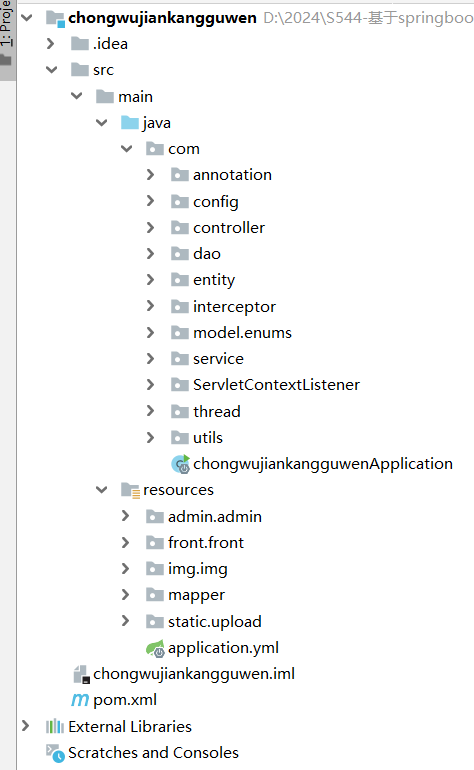This screenshot has height=770, width=474.
Task: Click the Spring Boot chongwujiankangguwenApplication class icon
Action: pos(180,464)
